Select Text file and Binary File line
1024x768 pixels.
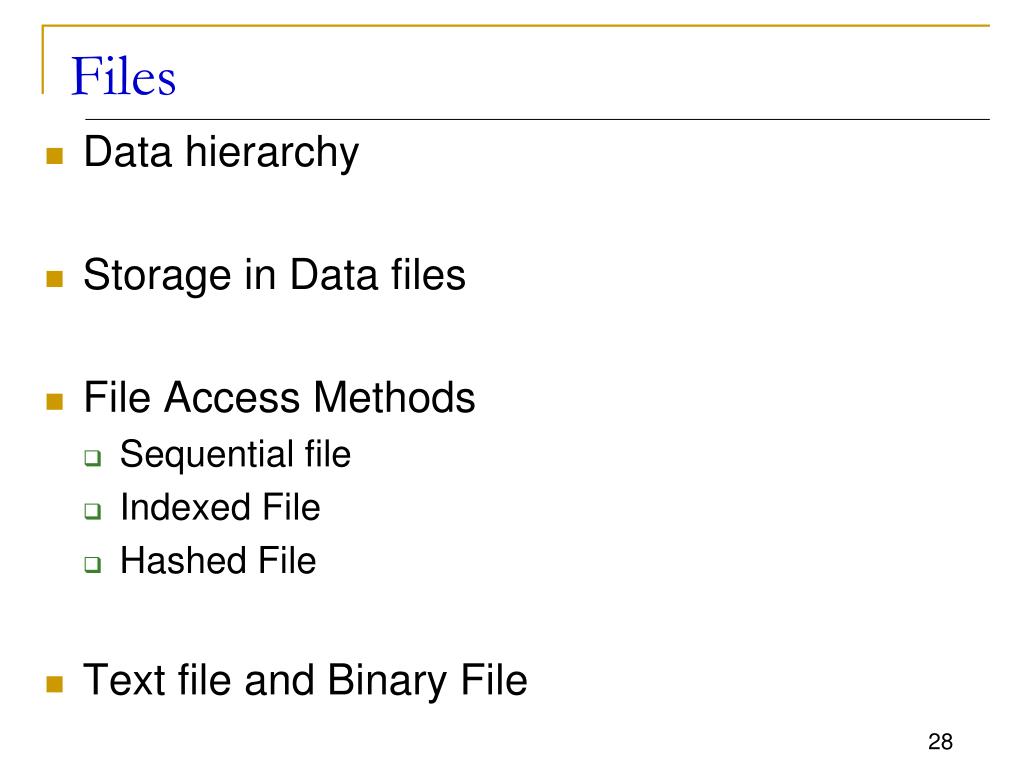305,680
